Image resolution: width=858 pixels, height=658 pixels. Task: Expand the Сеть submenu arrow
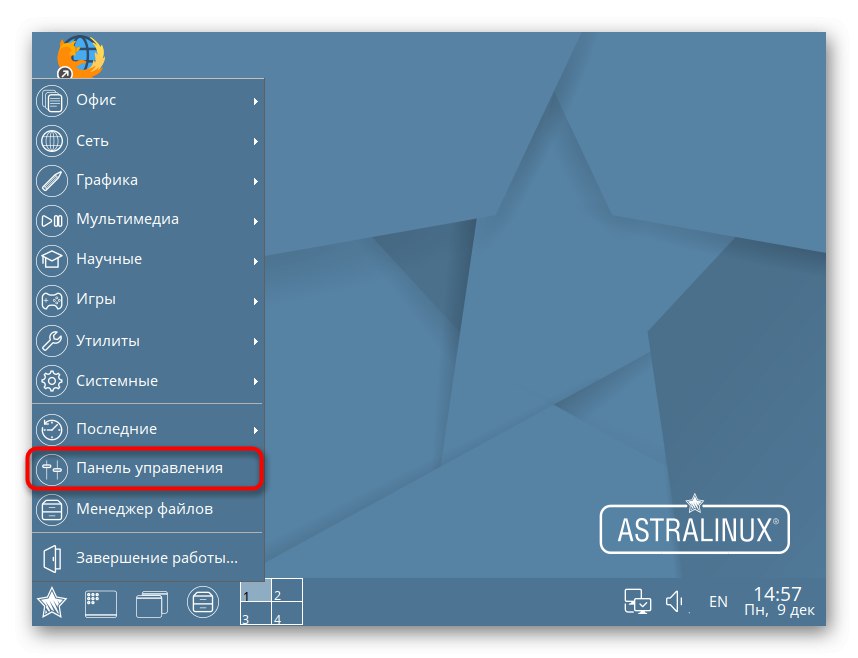click(254, 140)
